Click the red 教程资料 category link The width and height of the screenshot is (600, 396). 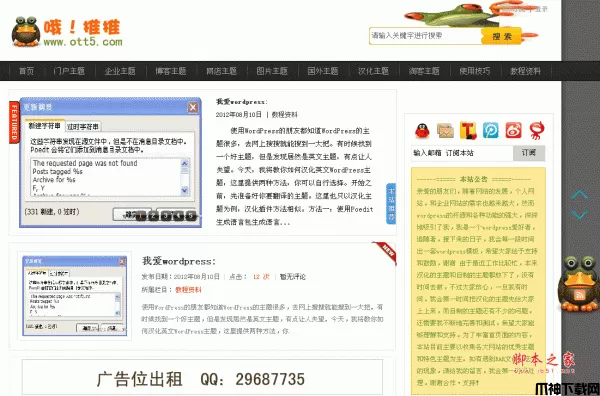tap(188, 290)
